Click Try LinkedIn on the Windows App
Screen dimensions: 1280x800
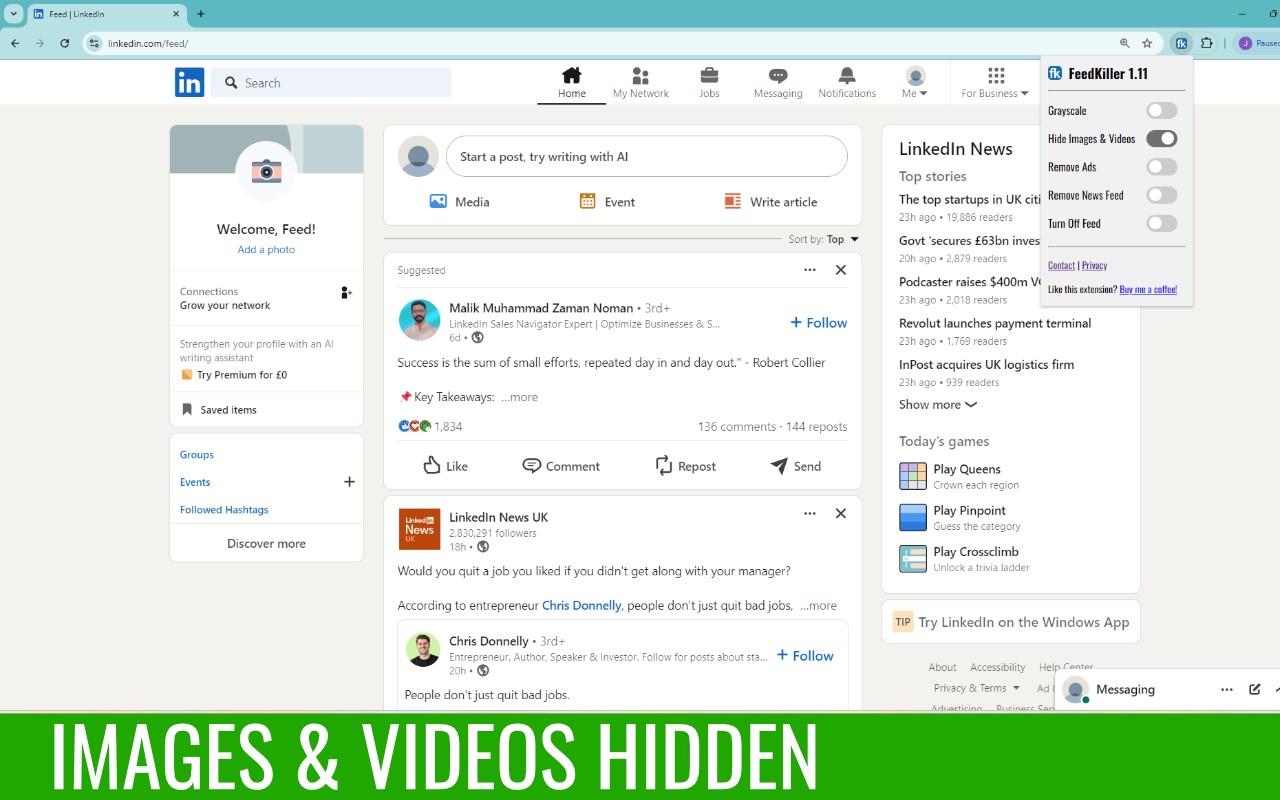click(1011, 622)
